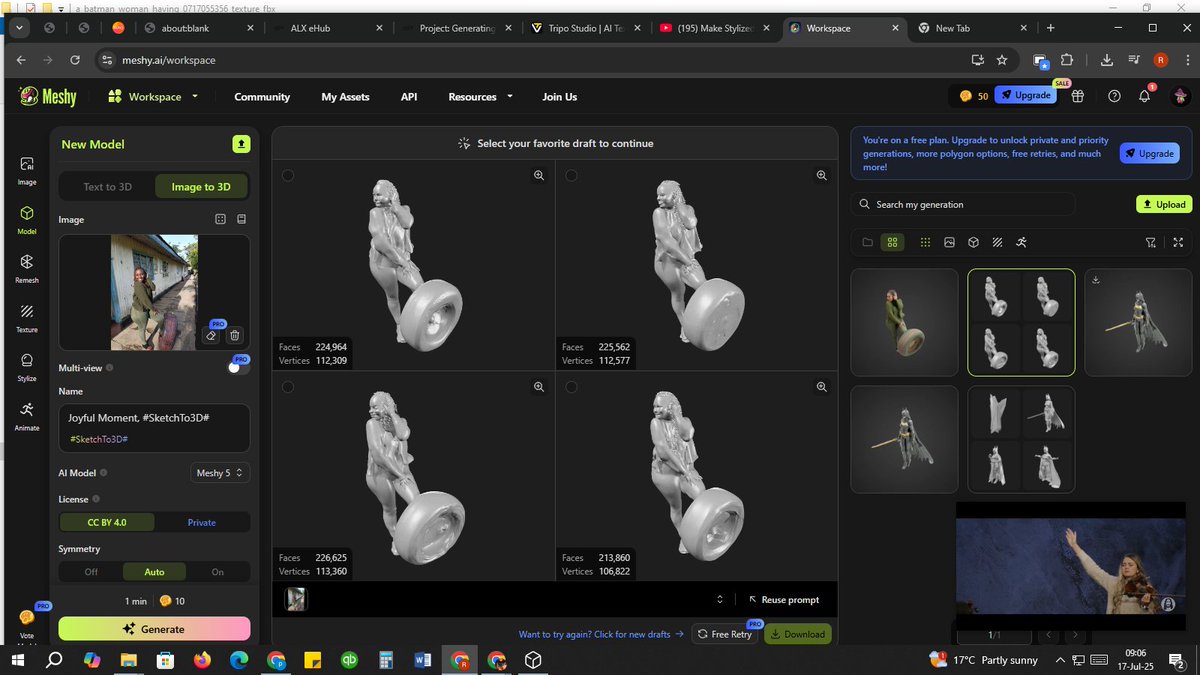Choose the Private license option
The height and width of the screenshot is (675, 1200).
[202, 522]
